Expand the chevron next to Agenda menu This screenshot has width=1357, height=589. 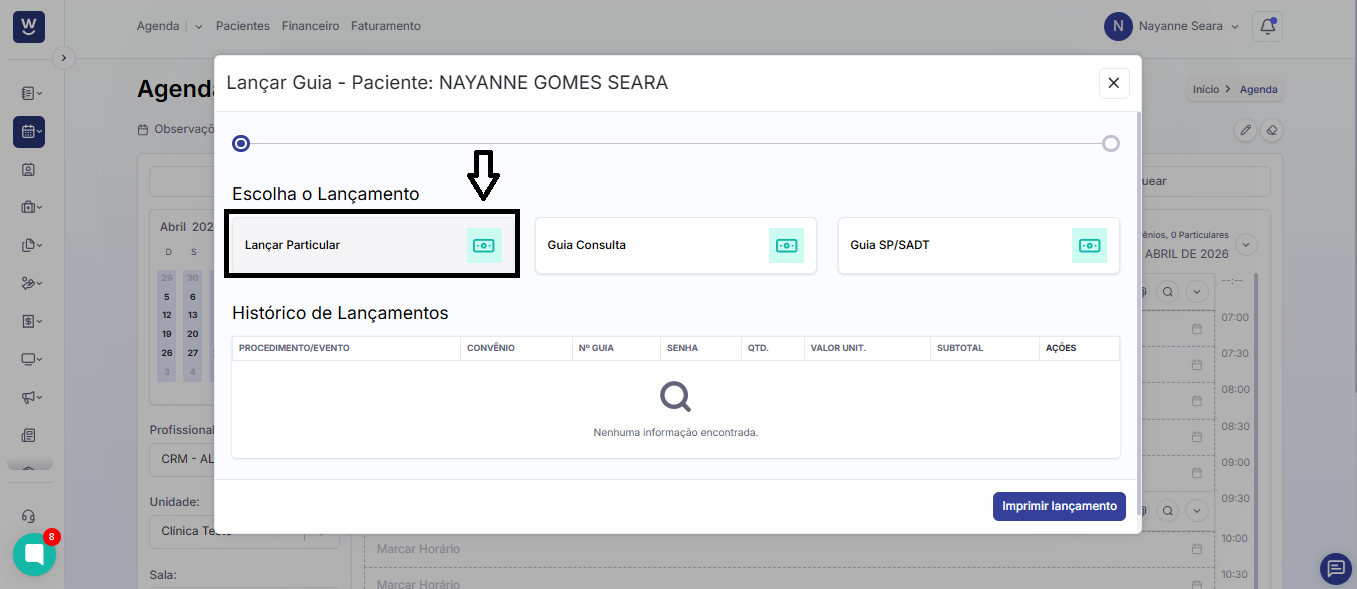(x=198, y=27)
